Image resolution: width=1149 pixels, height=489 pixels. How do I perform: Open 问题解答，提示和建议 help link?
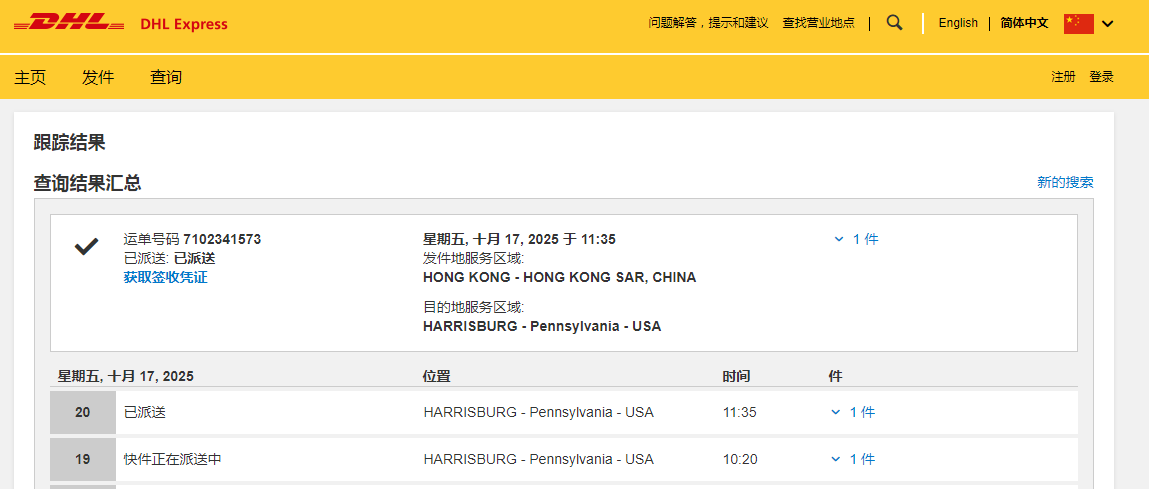click(708, 23)
